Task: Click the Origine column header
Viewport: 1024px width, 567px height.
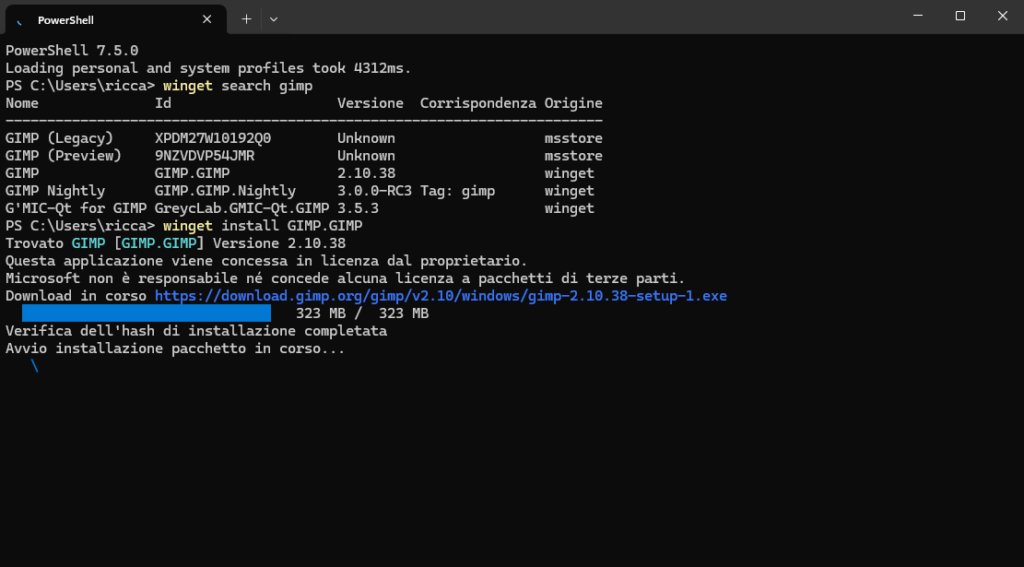Action: point(573,103)
